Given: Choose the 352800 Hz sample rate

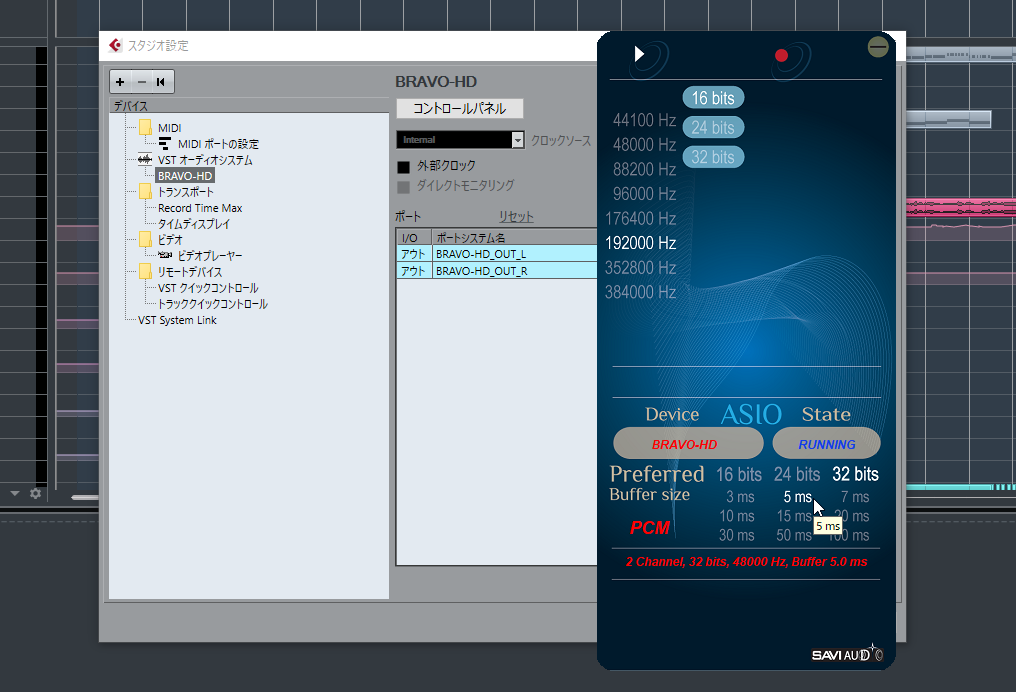Looking at the screenshot, I should pyautogui.click(x=640, y=268).
